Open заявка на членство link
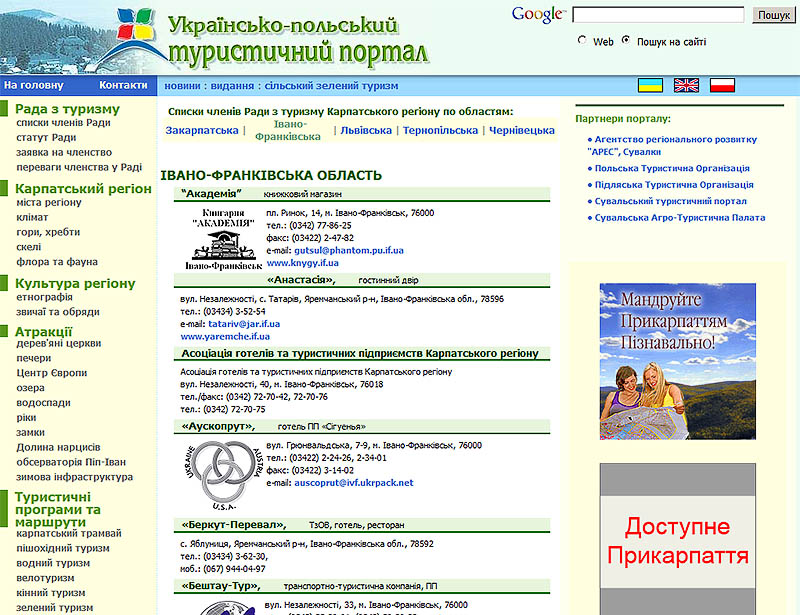800x615 pixels. 64,152
